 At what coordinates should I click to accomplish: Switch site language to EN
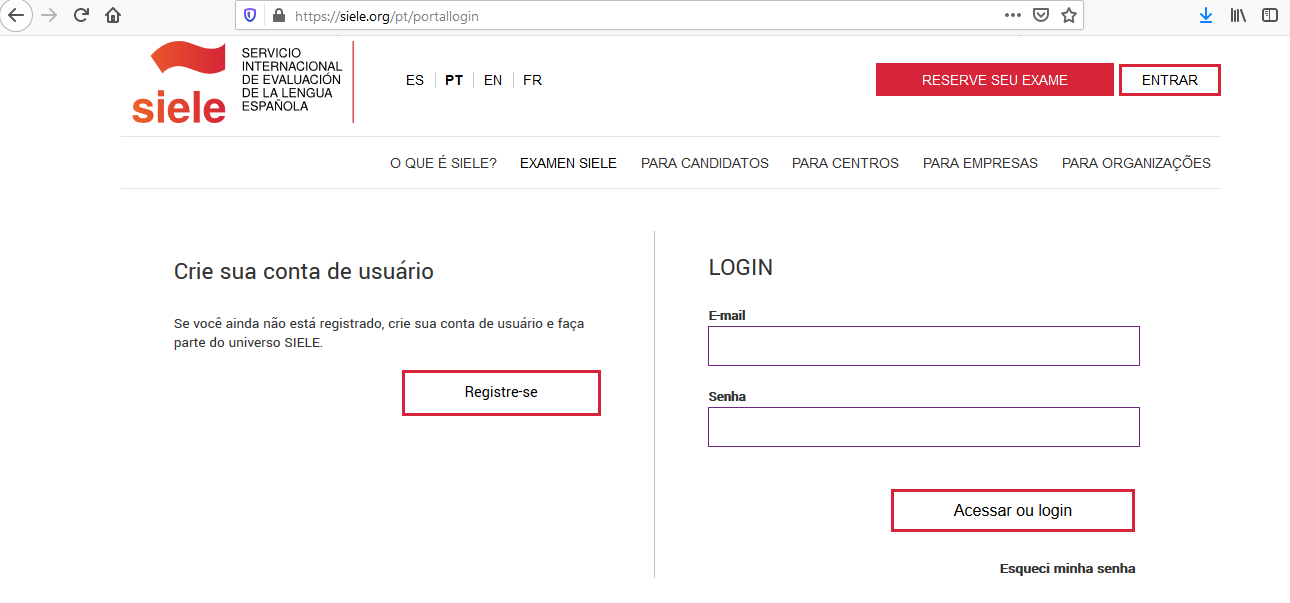[x=493, y=80]
